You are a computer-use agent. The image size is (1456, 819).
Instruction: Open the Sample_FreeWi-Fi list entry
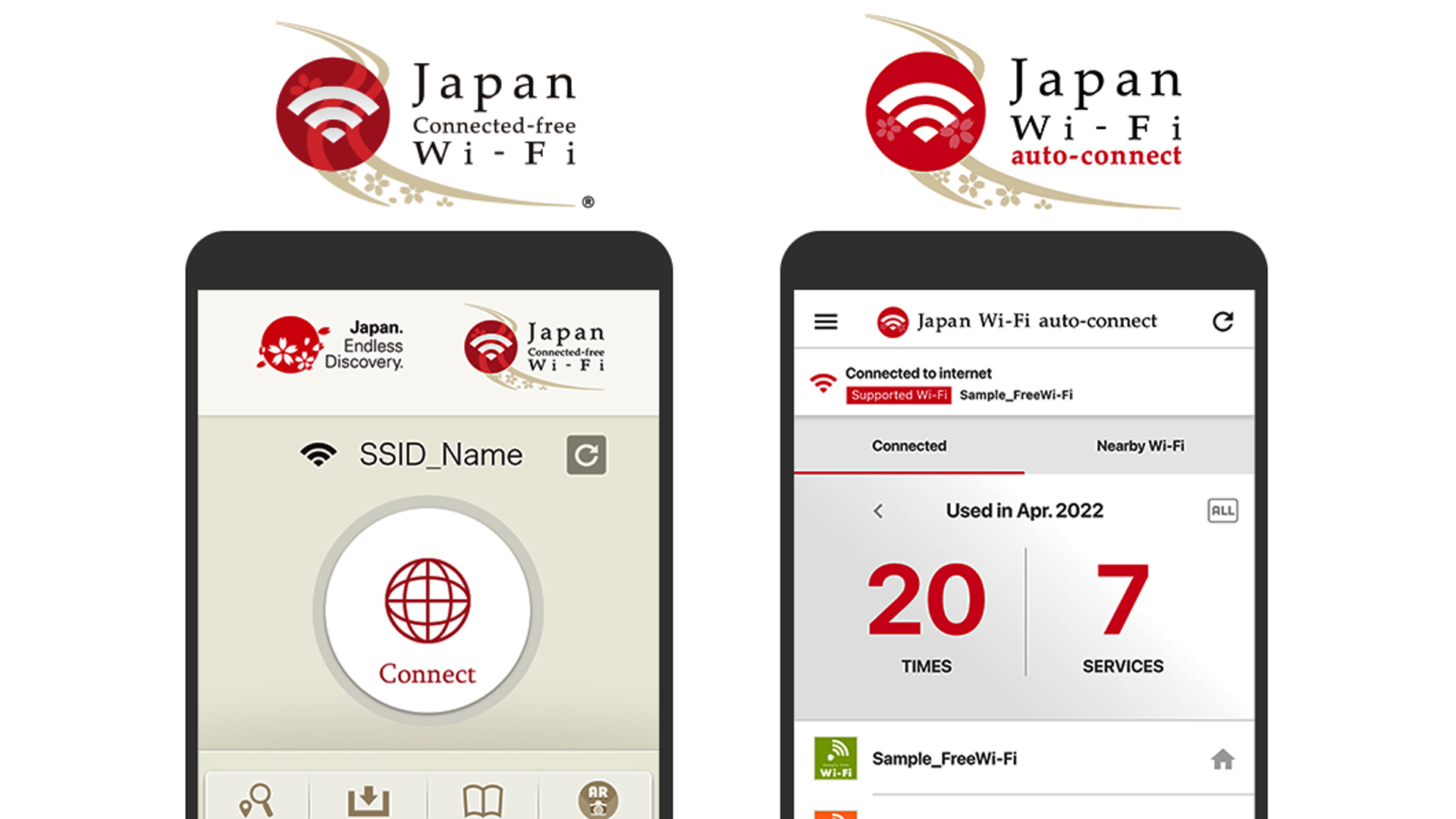[x=1025, y=759]
